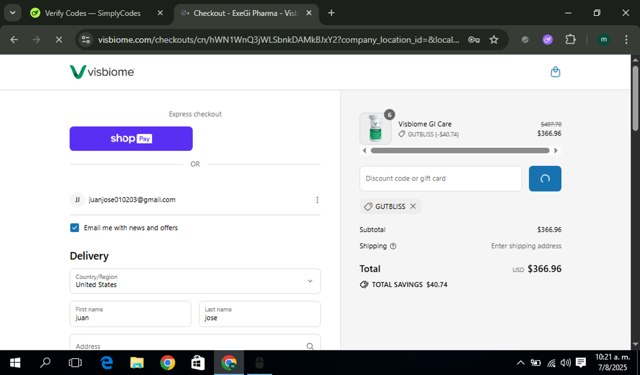The height and width of the screenshot is (375, 640).
Task: Open the Chrome three-dot menu
Action: pyautogui.click(x=626, y=40)
